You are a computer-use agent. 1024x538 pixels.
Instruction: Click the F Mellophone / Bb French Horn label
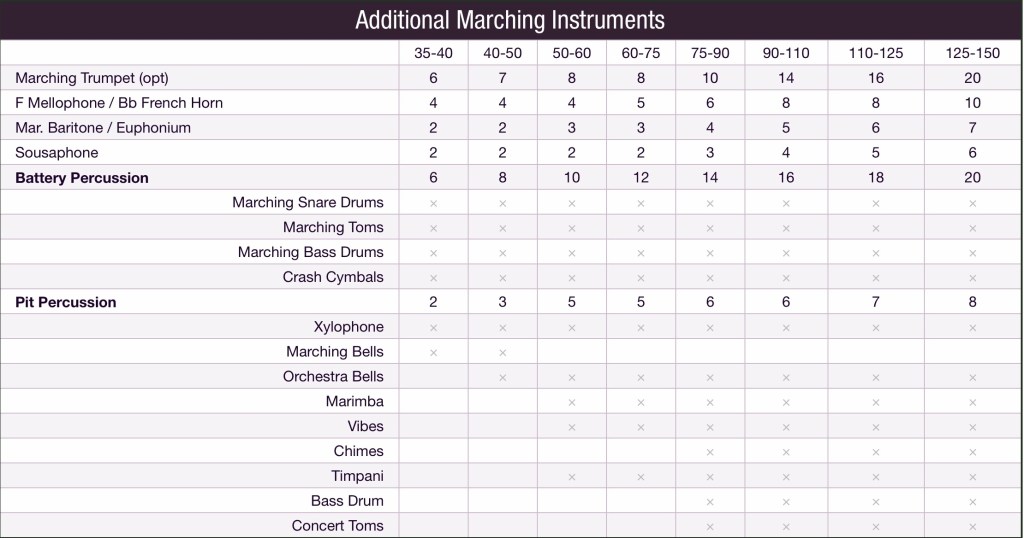(119, 103)
